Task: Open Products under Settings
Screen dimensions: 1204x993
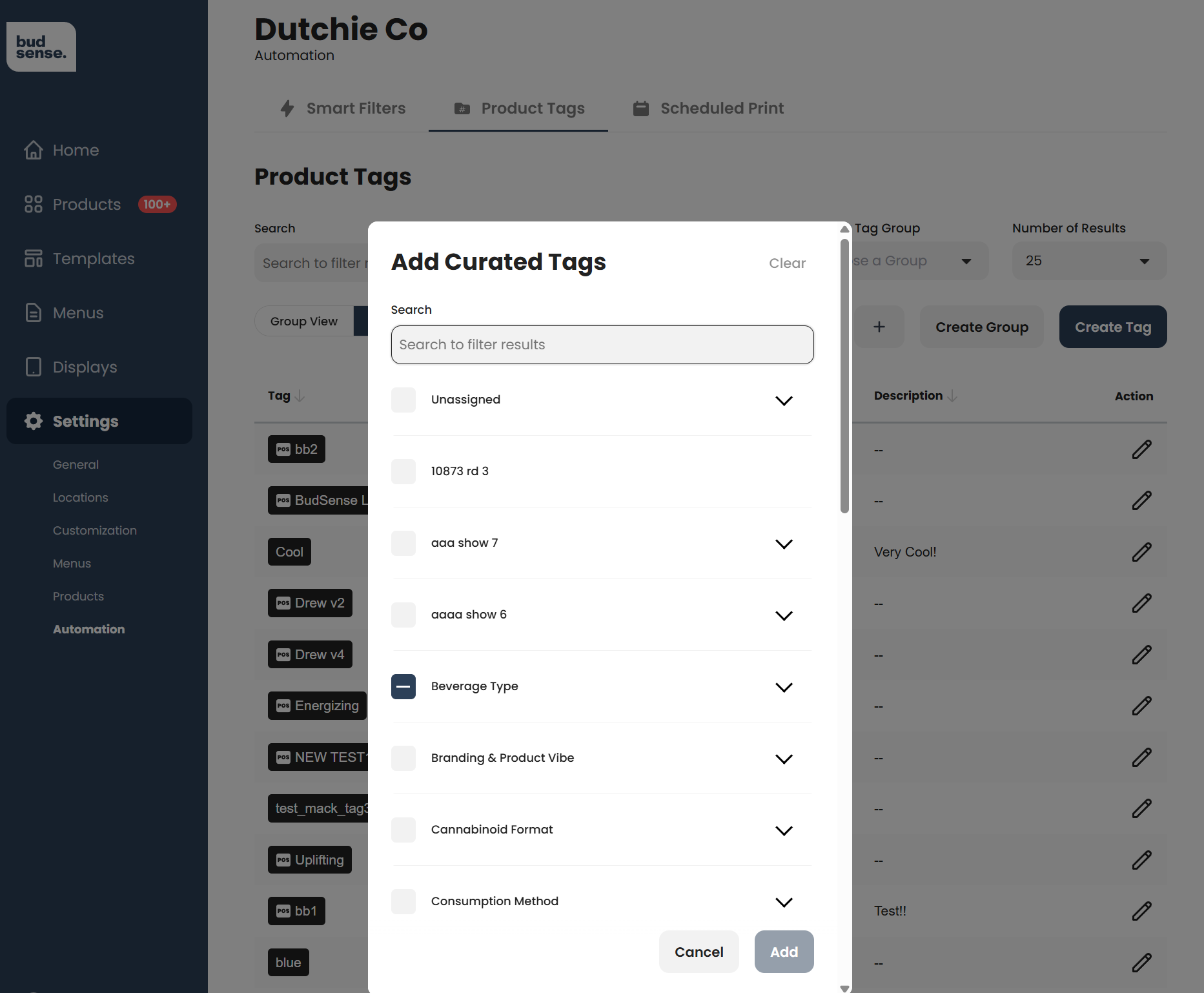Action: 78,597
